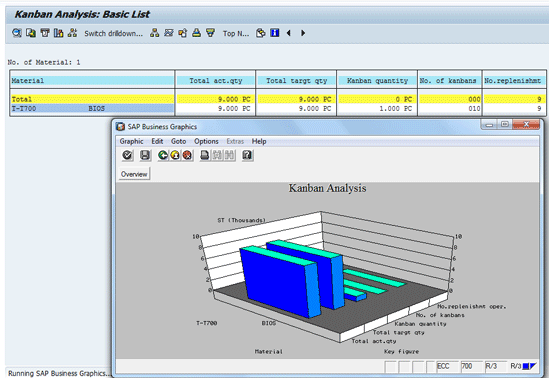Go to previous with left arrow
The height and width of the screenshot is (378, 549).
(x=289, y=33)
